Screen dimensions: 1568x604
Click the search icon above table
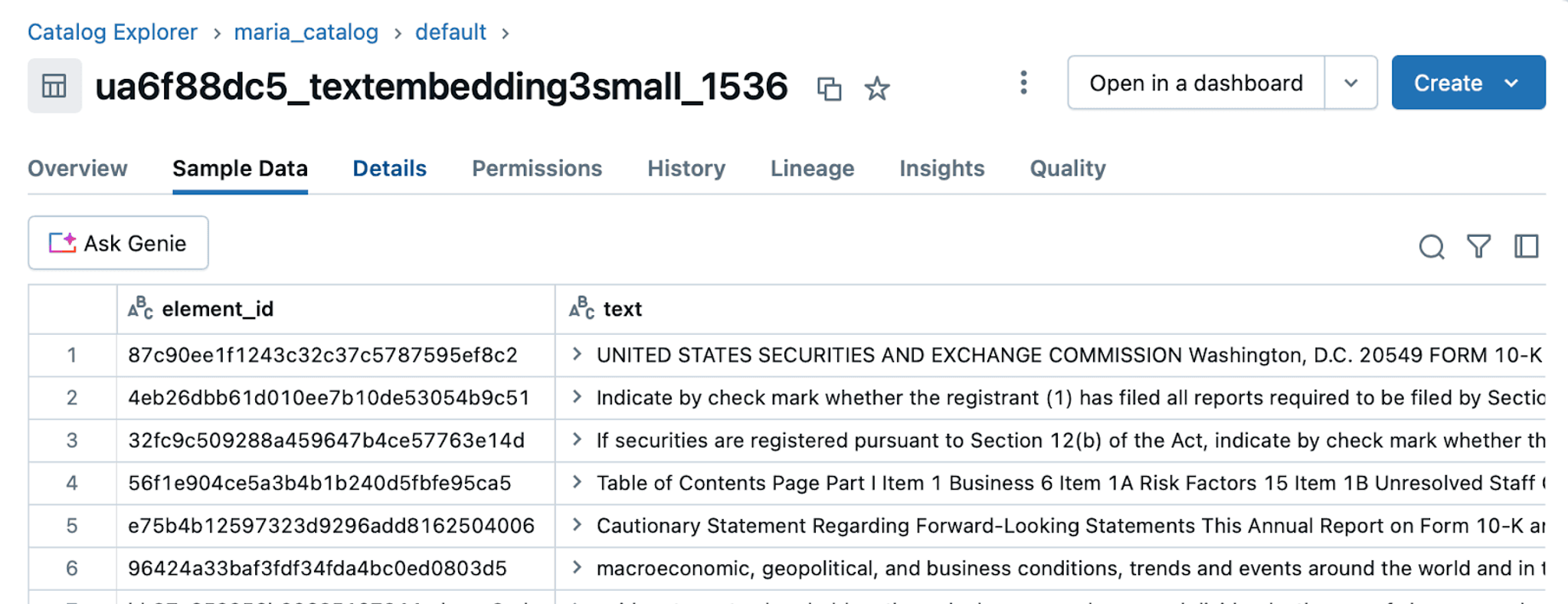pyautogui.click(x=1431, y=247)
